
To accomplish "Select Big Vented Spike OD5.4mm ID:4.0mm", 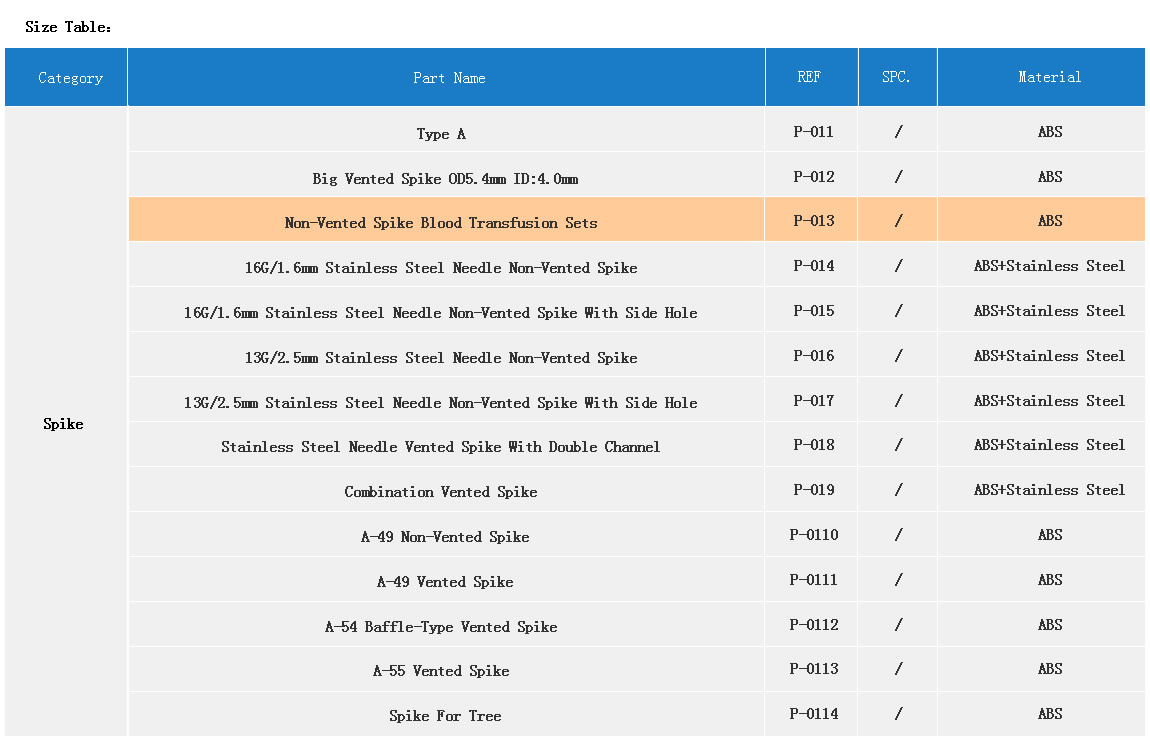I will pyautogui.click(x=445, y=179).
